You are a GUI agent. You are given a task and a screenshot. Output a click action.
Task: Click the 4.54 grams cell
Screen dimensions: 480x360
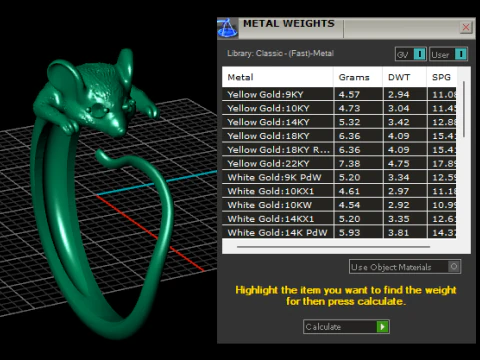[x=358, y=205]
